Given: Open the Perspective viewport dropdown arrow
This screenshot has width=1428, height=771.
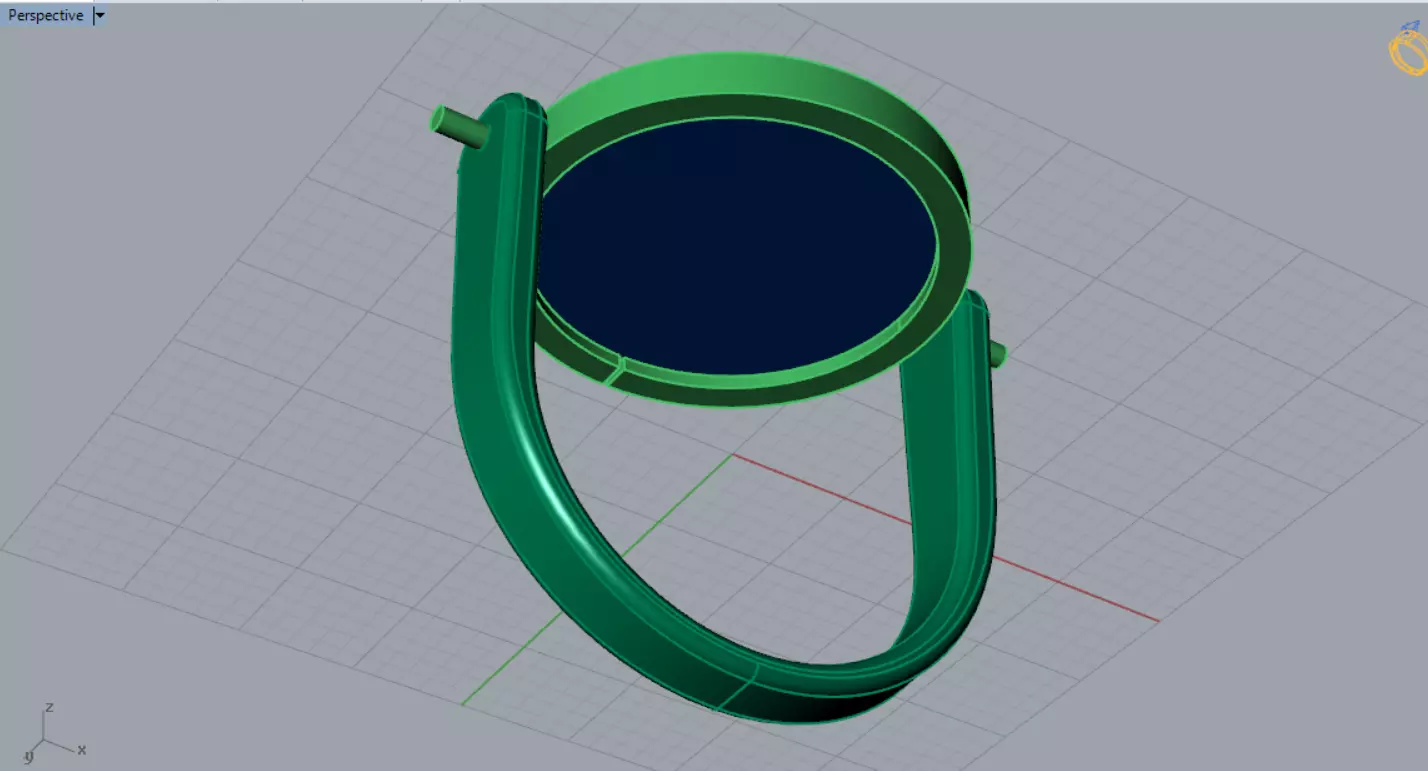Looking at the screenshot, I should click(99, 16).
